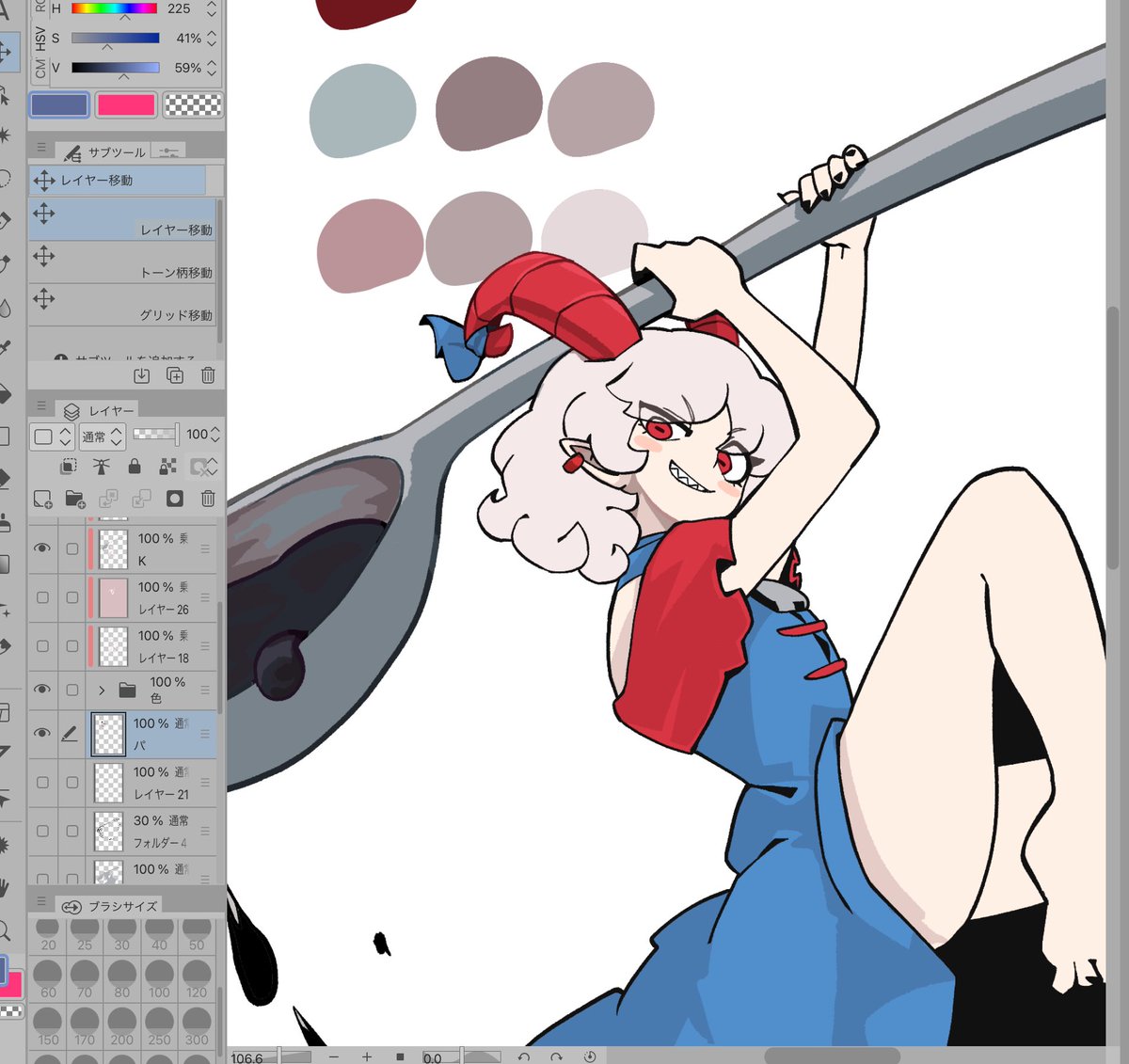Select the サブツール tab
Viewport: 1129px width, 1064px height.
[x=103, y=151]
